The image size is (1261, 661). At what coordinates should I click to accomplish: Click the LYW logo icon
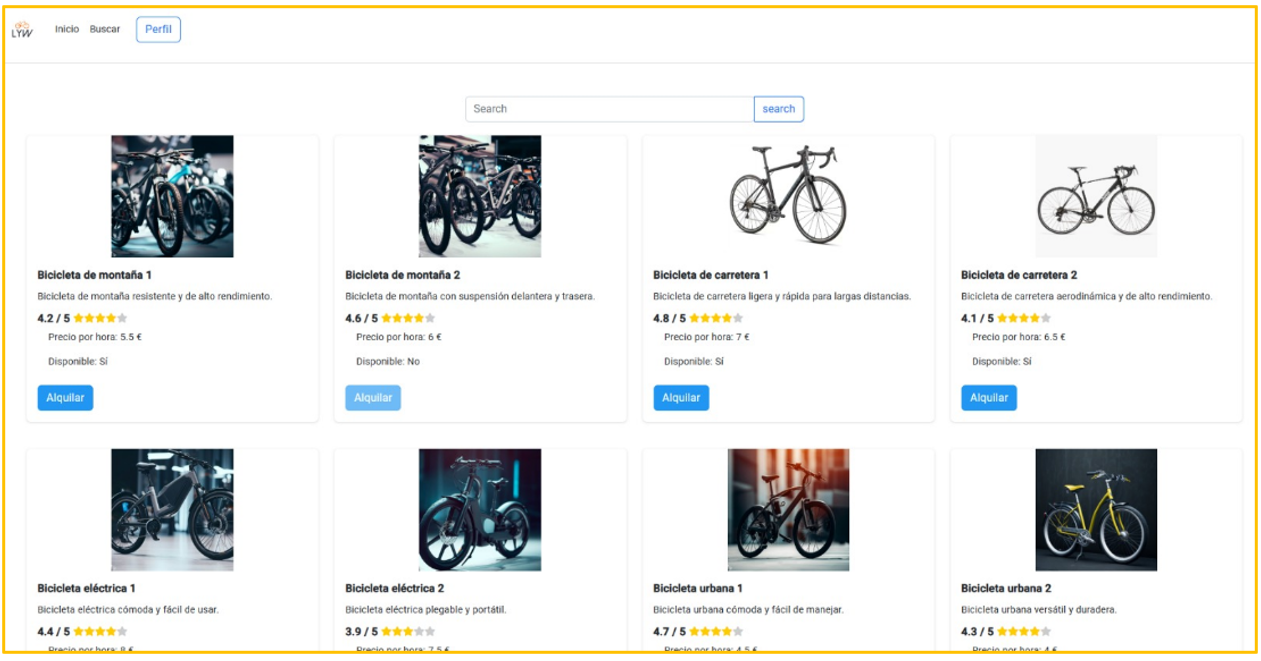(x=22, y=30)
